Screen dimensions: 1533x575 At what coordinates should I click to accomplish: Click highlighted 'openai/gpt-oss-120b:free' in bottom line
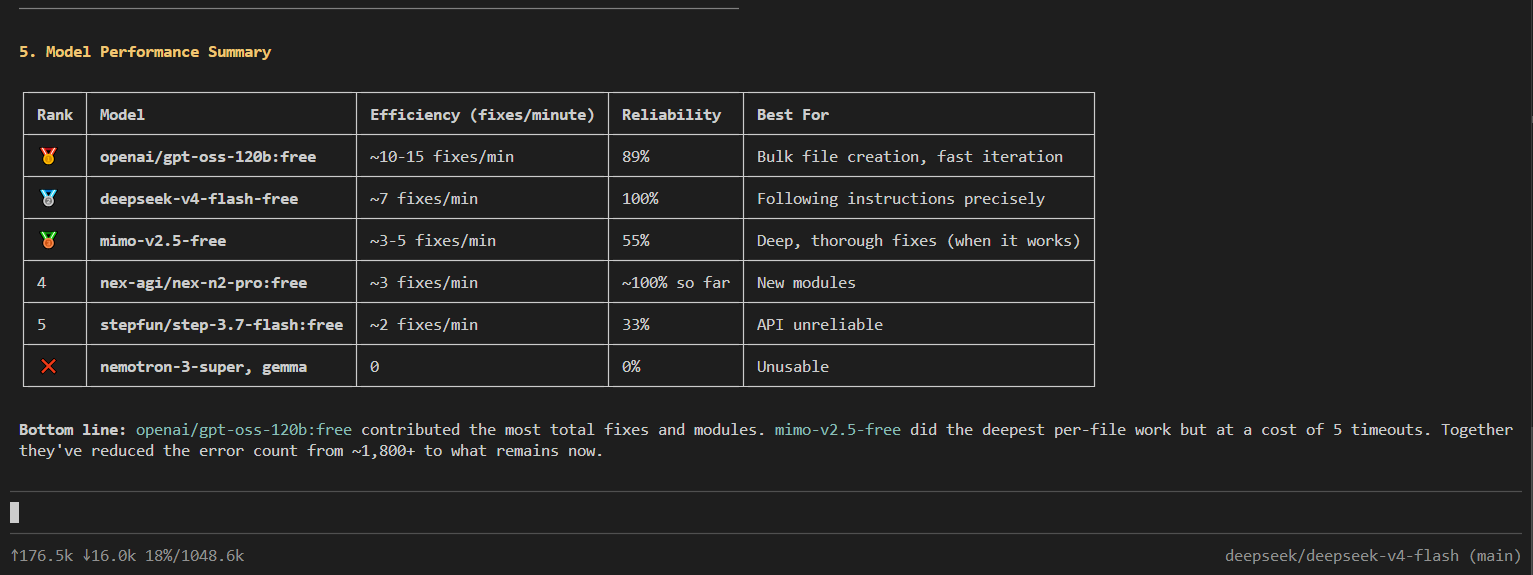click(x=244, y=429)
